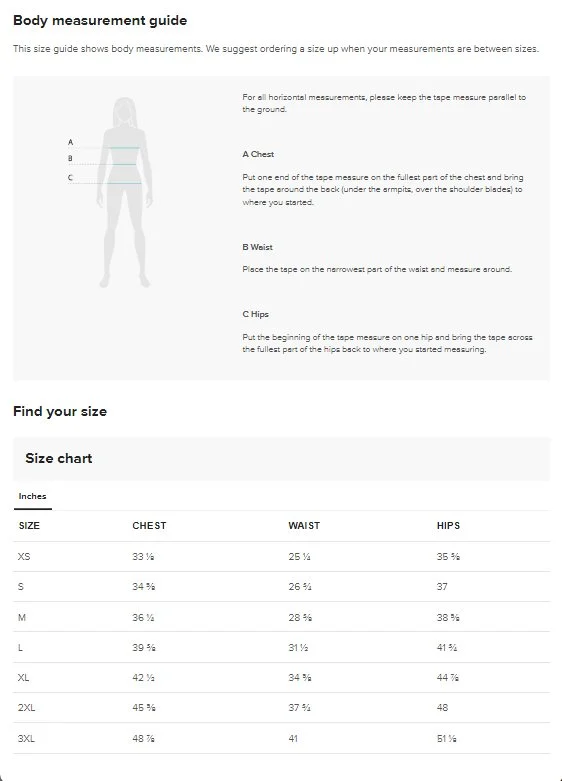Select the 2XL size row label

click(x=26, y=707)
